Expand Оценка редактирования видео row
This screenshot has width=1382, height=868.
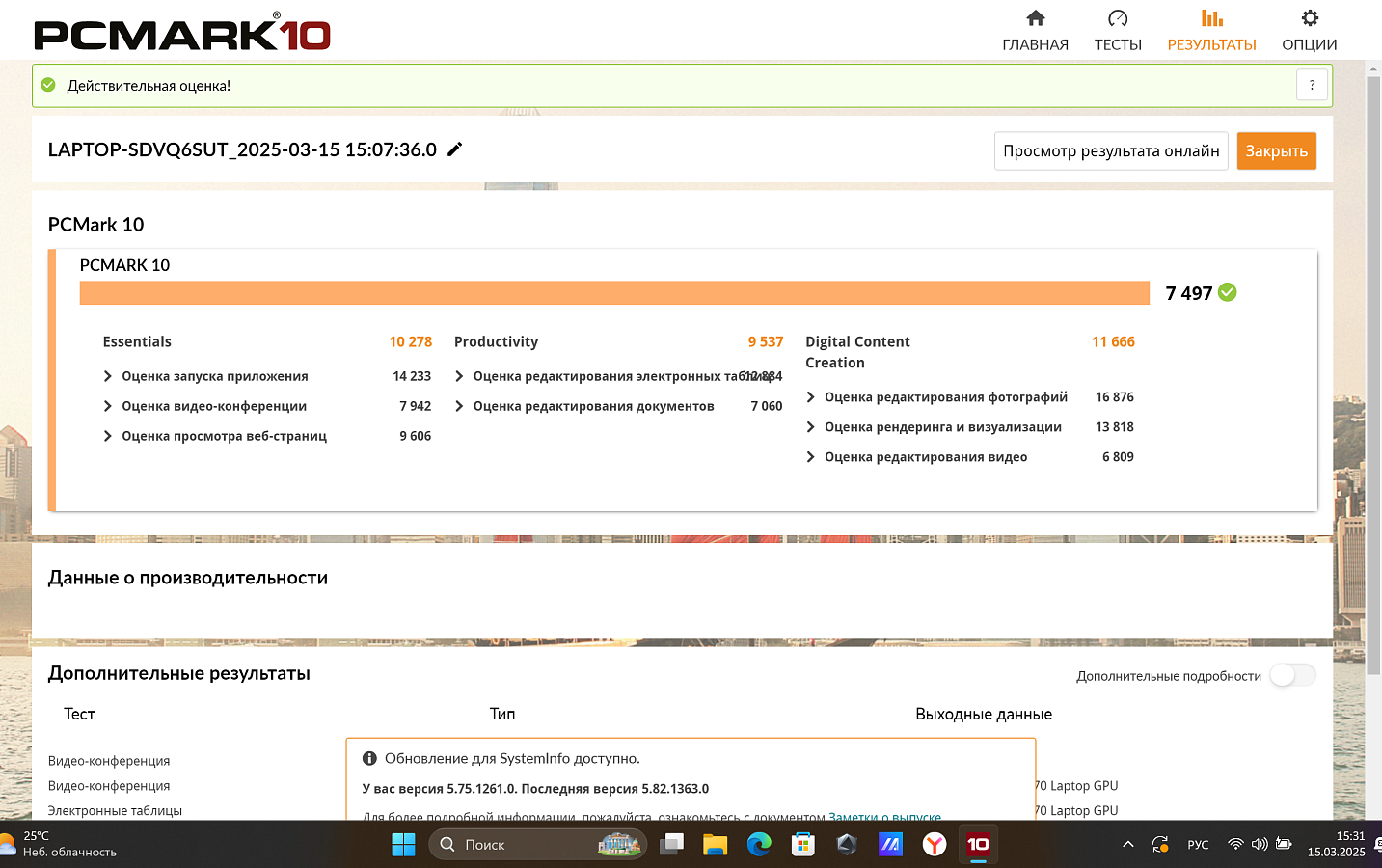click(811, 456)
